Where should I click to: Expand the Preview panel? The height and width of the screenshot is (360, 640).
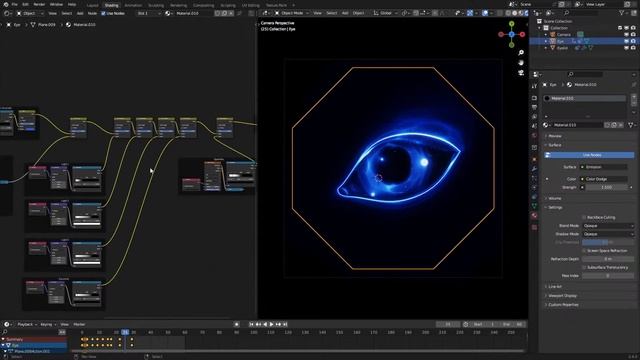coord(554,136)
